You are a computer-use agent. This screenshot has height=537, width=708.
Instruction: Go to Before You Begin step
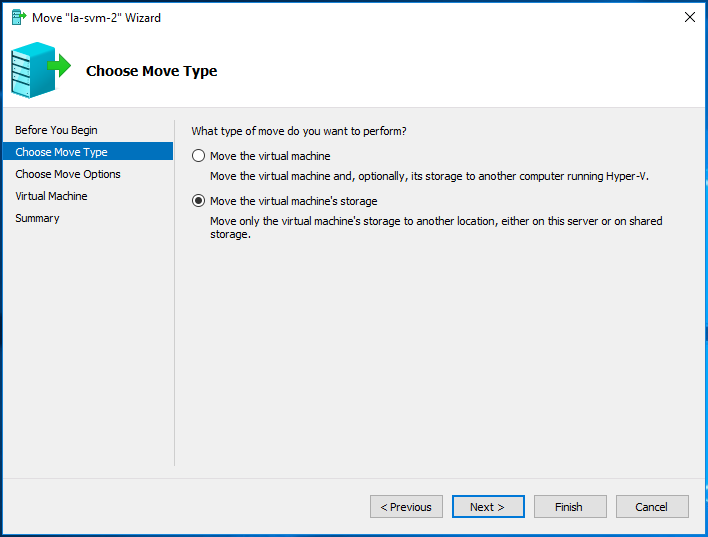(x=56, y=130)
